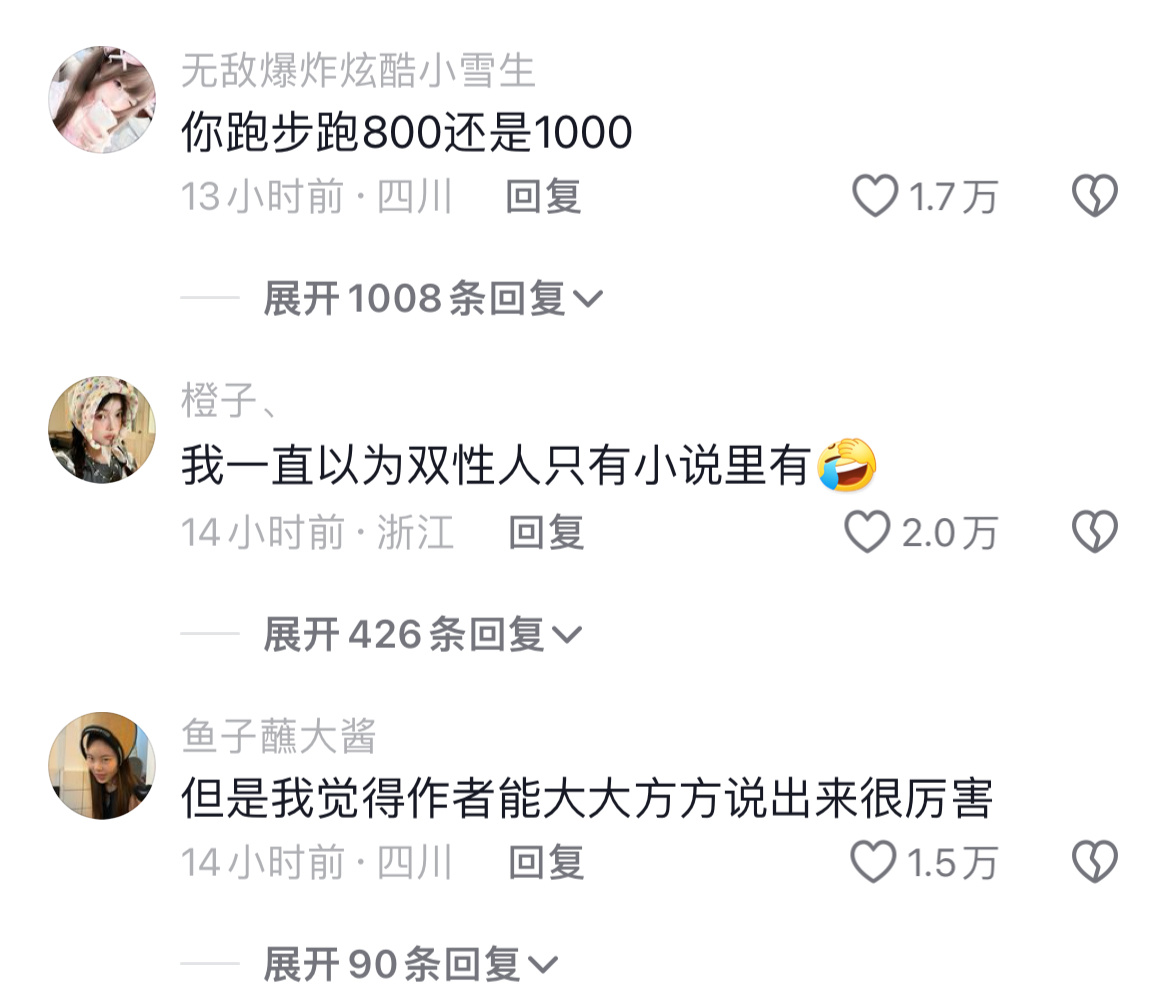Open 橙子、's profile picture
Viewport: 1170px width, 1004px height.
click(102, 430)
